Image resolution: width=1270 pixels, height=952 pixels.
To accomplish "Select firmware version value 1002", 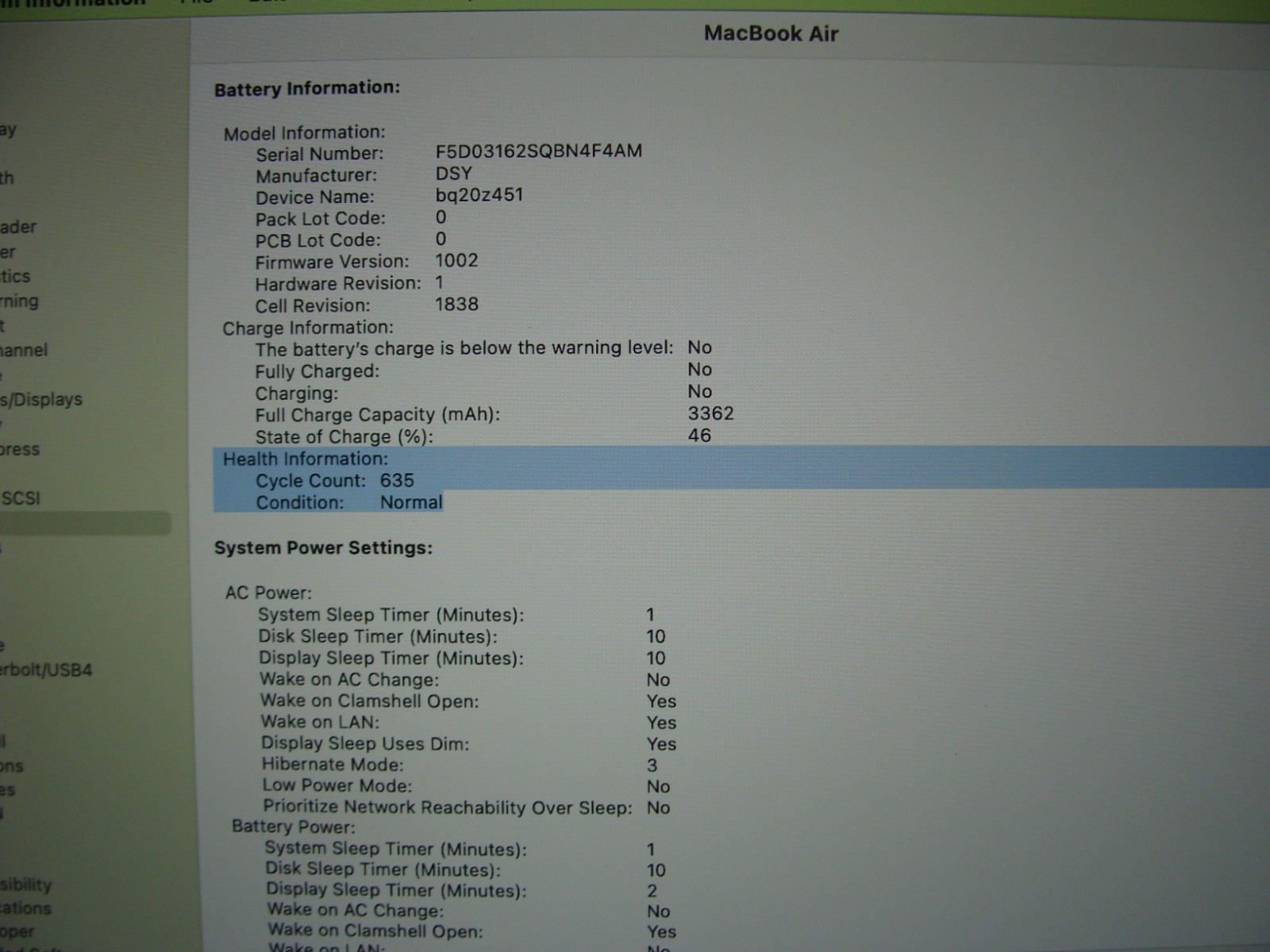I will (x=456, y=260).
